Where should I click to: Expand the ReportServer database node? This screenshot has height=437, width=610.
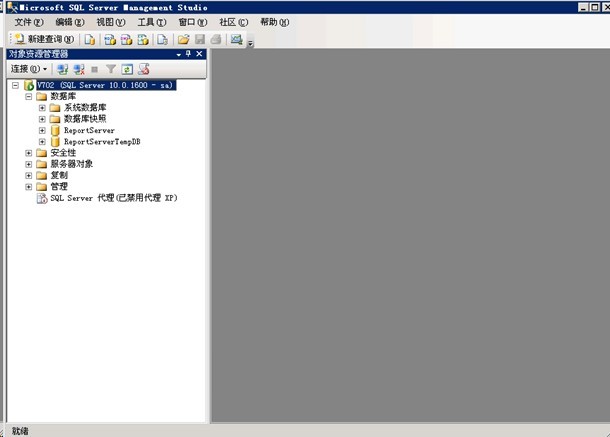(42, 130)
